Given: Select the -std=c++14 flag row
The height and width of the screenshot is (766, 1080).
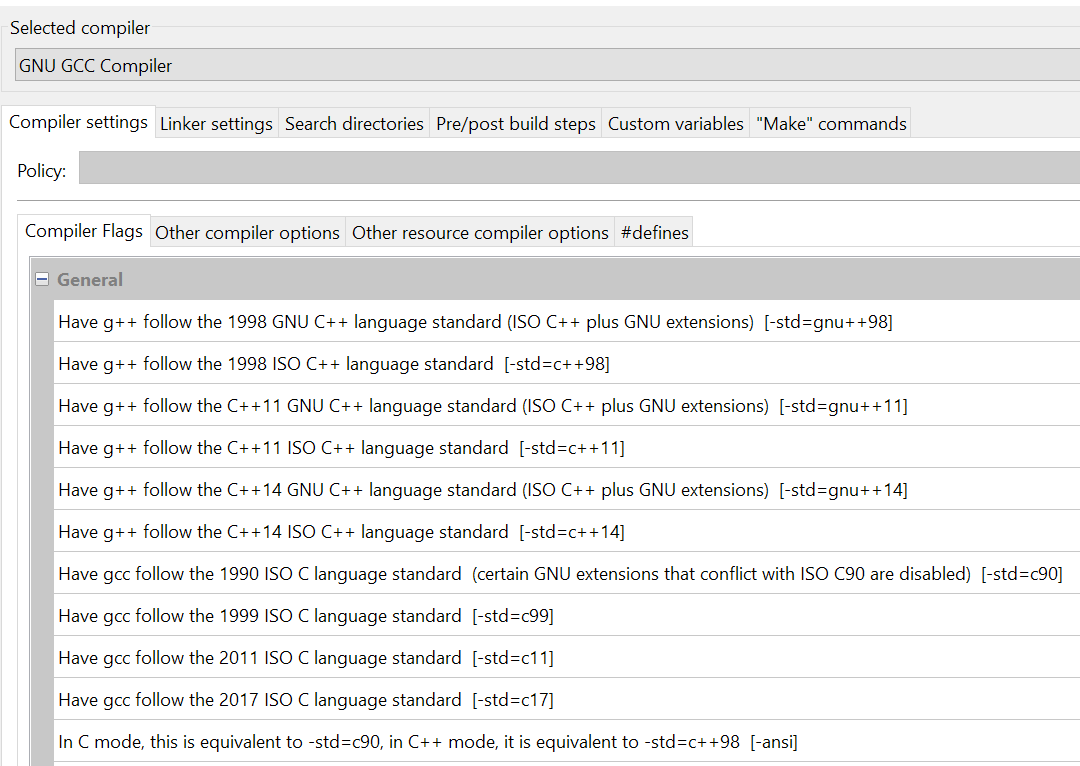Looking at the screenshot, I should 567,532.
